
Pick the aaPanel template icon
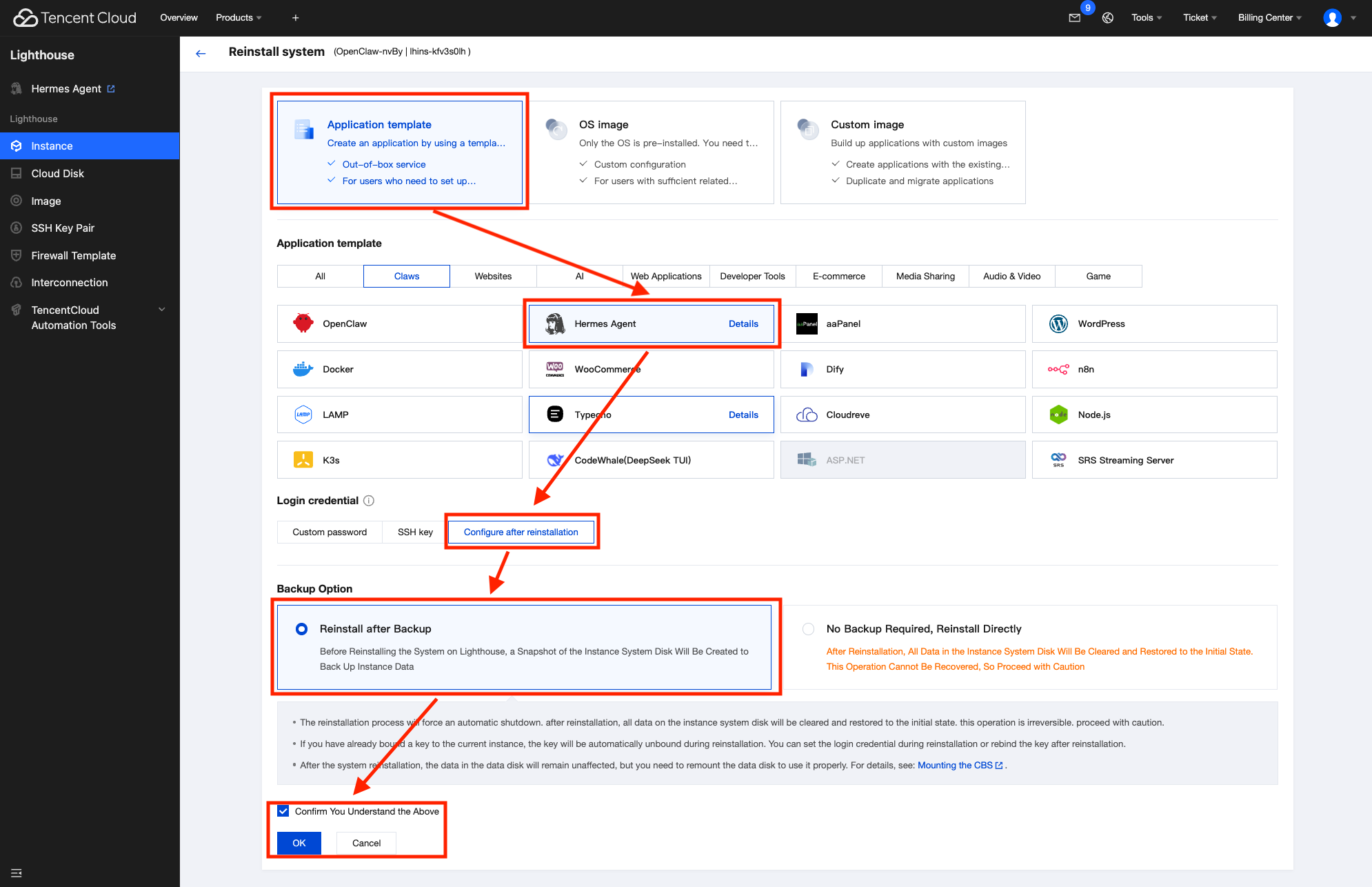[x=807, y=323]
